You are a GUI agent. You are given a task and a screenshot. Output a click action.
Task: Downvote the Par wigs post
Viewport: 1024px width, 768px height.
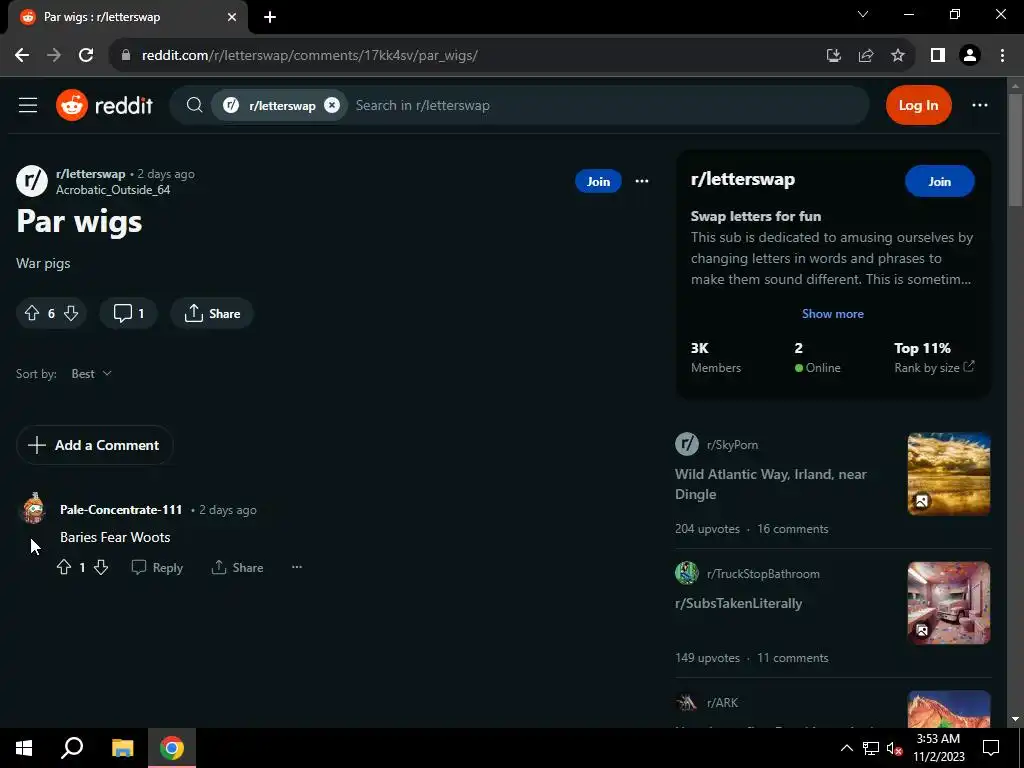click(x=71, y=313)
